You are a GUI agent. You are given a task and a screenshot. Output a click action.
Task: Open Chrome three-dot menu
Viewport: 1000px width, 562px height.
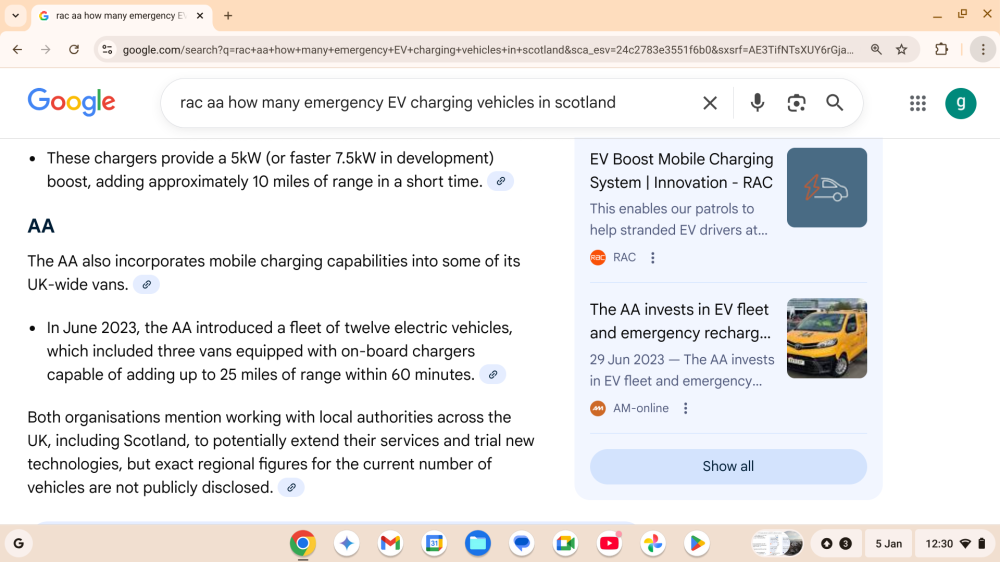click(983, 49)
